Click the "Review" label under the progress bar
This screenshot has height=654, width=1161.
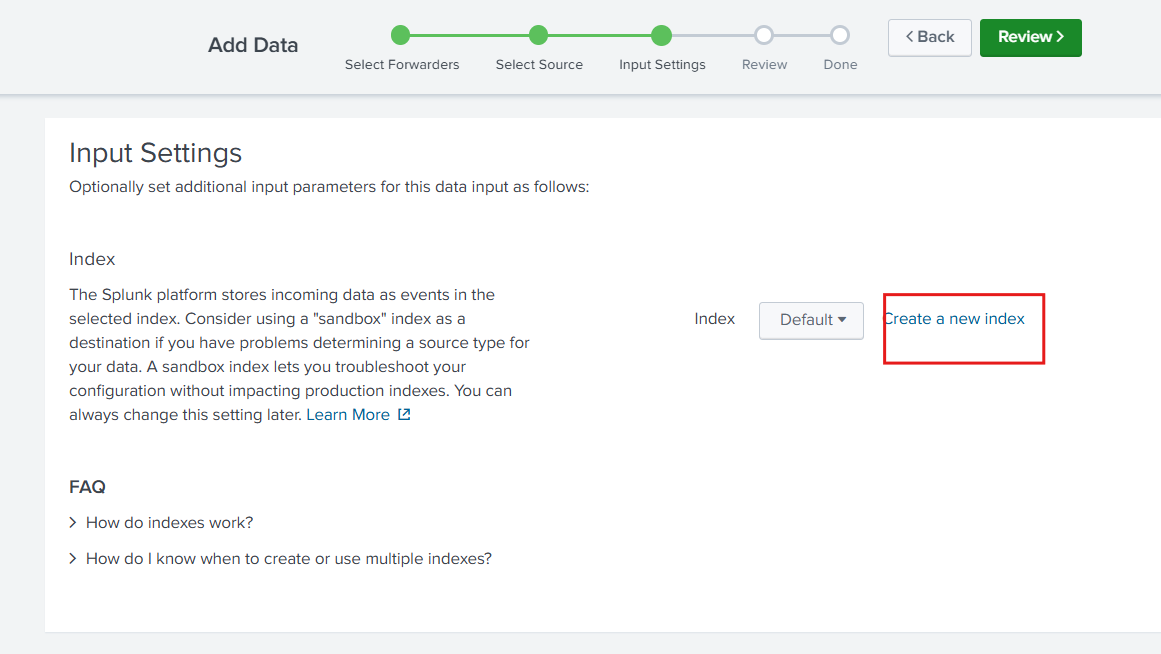click(764, 65)
